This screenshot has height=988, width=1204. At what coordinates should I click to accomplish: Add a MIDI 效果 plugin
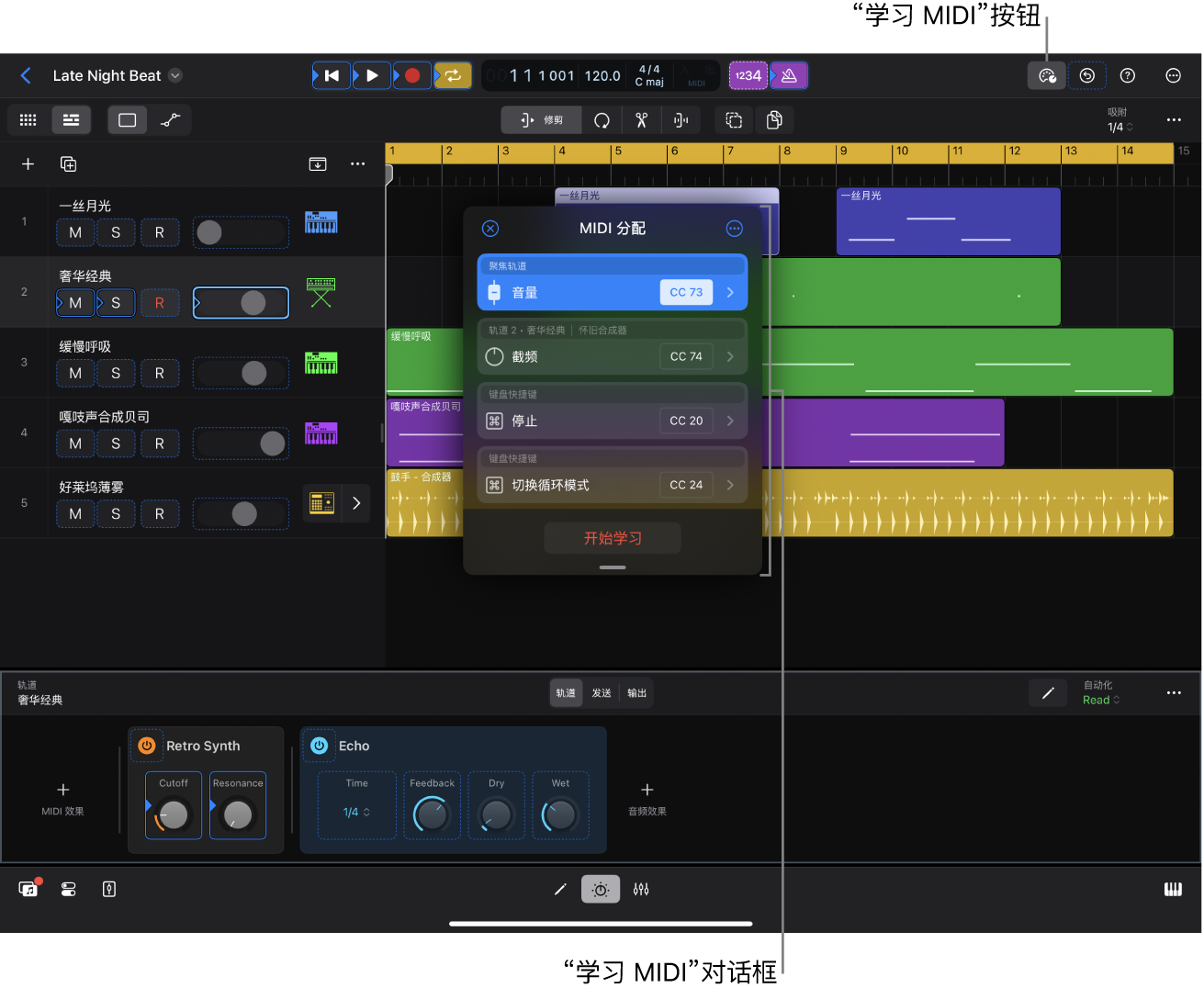tap(62, 797)
